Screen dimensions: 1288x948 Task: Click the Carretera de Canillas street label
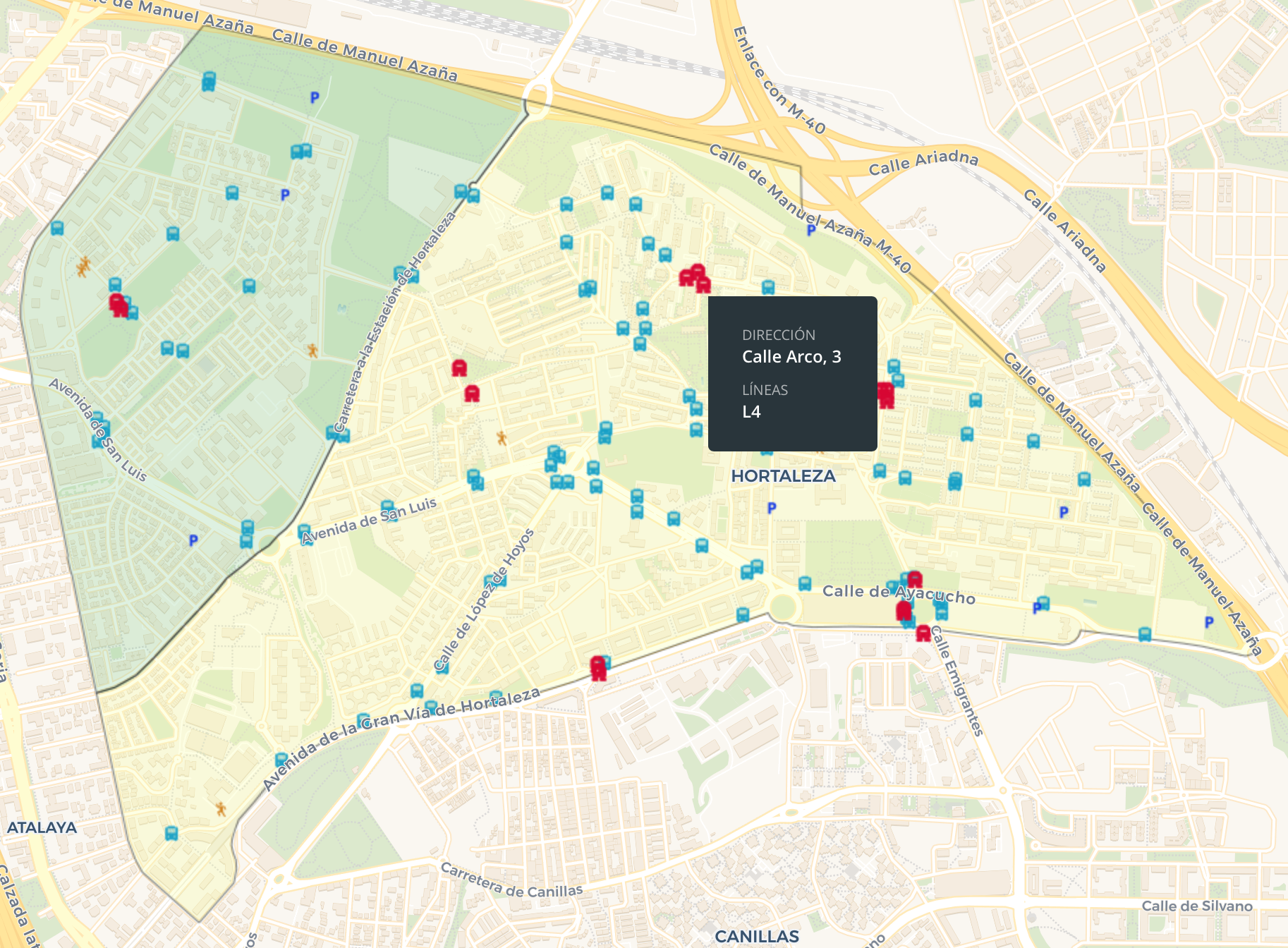511,881
